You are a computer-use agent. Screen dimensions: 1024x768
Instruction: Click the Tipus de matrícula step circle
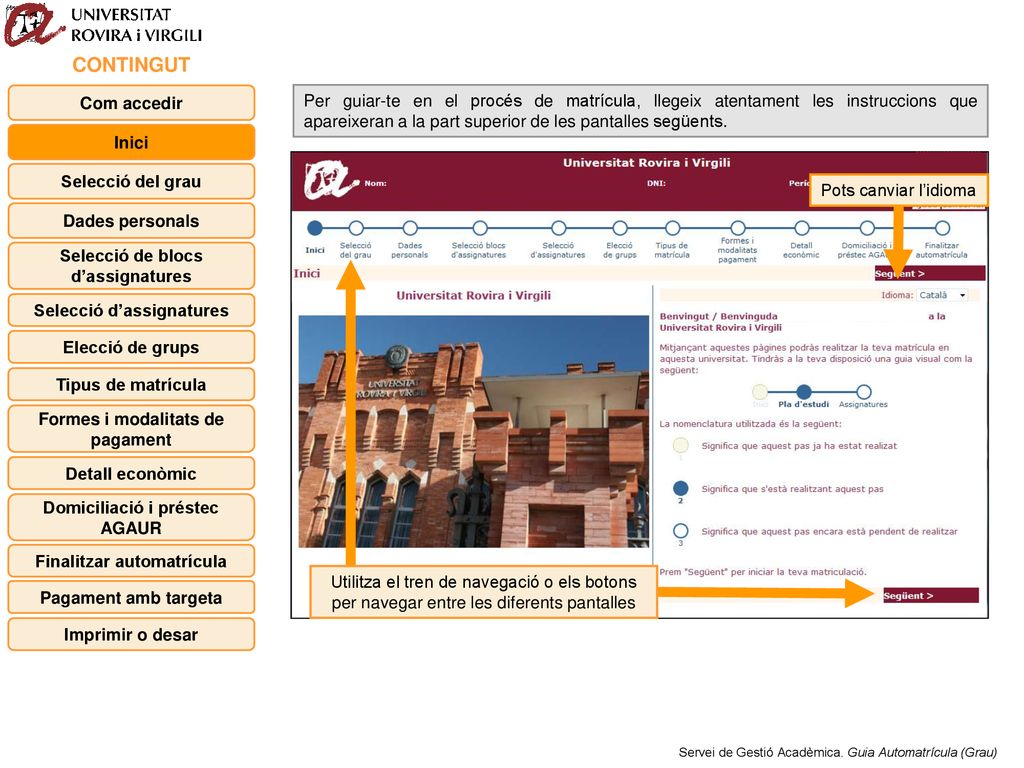673,228
